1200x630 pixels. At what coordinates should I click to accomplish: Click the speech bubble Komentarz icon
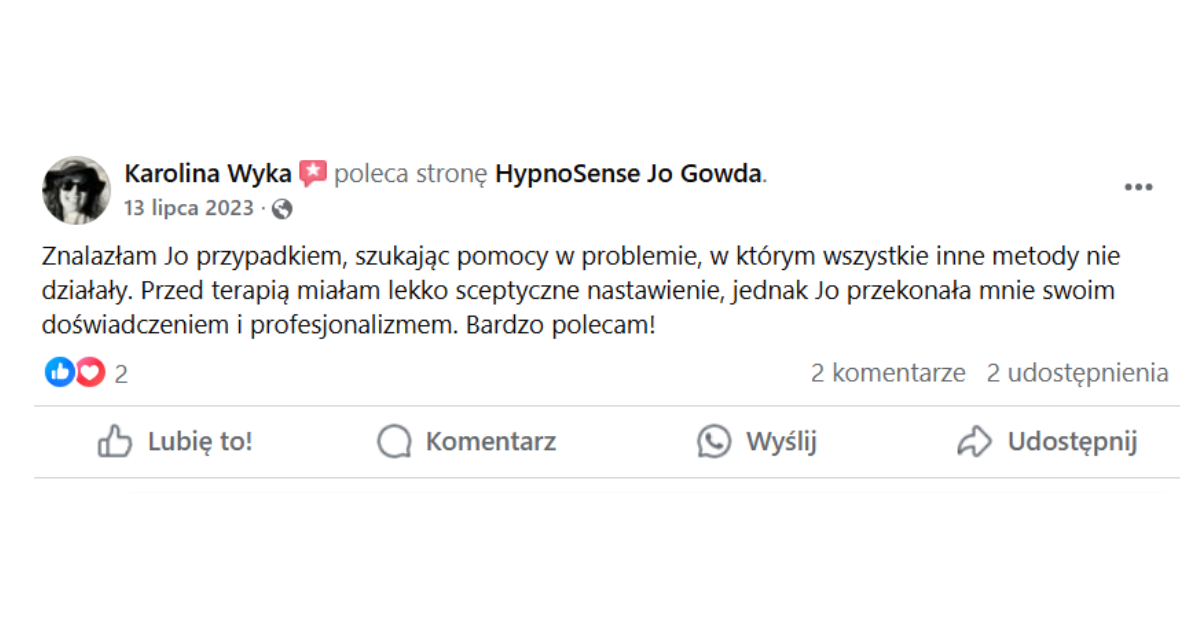coord(394,441)
